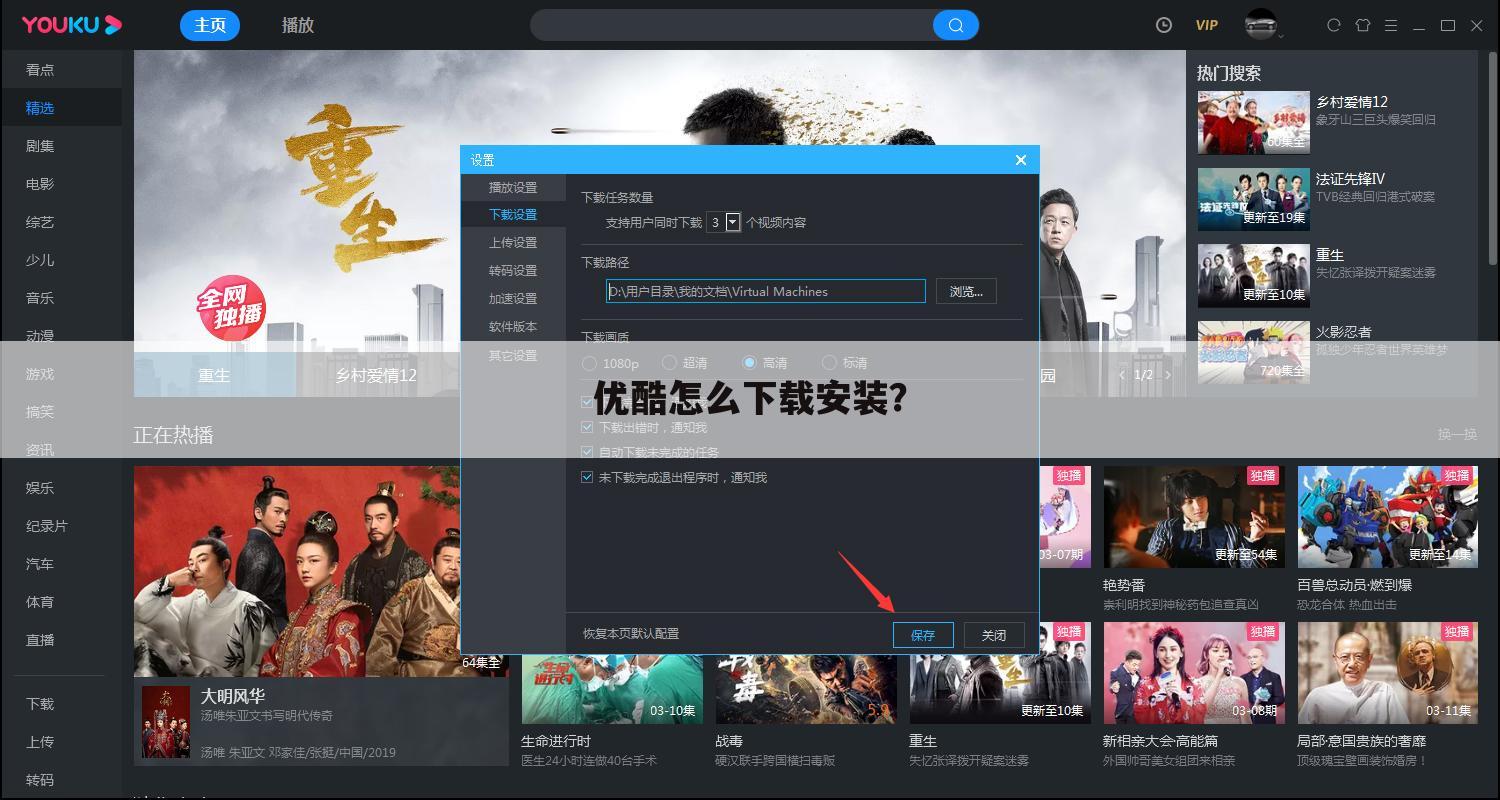Open 下载 in left sidebar
This screenshot has height=800, width=1500.
(x=40, y=703)
